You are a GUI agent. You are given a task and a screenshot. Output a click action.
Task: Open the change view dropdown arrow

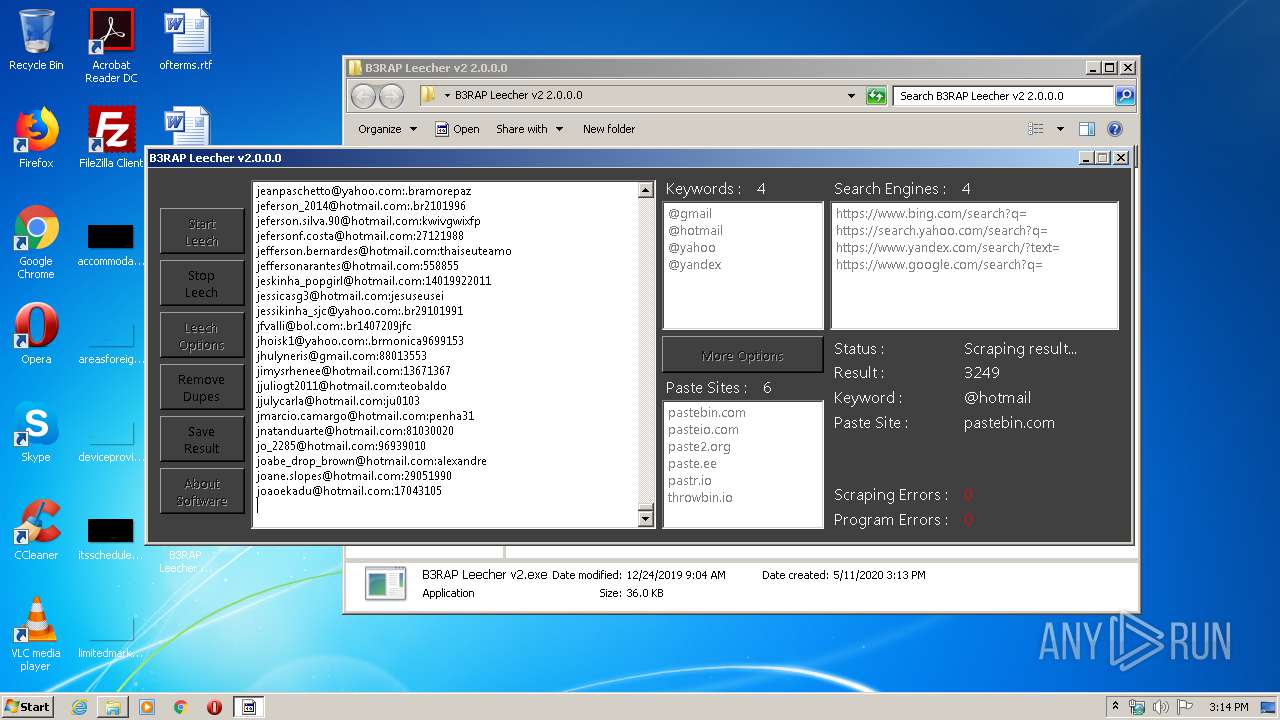coord(1060,129)
